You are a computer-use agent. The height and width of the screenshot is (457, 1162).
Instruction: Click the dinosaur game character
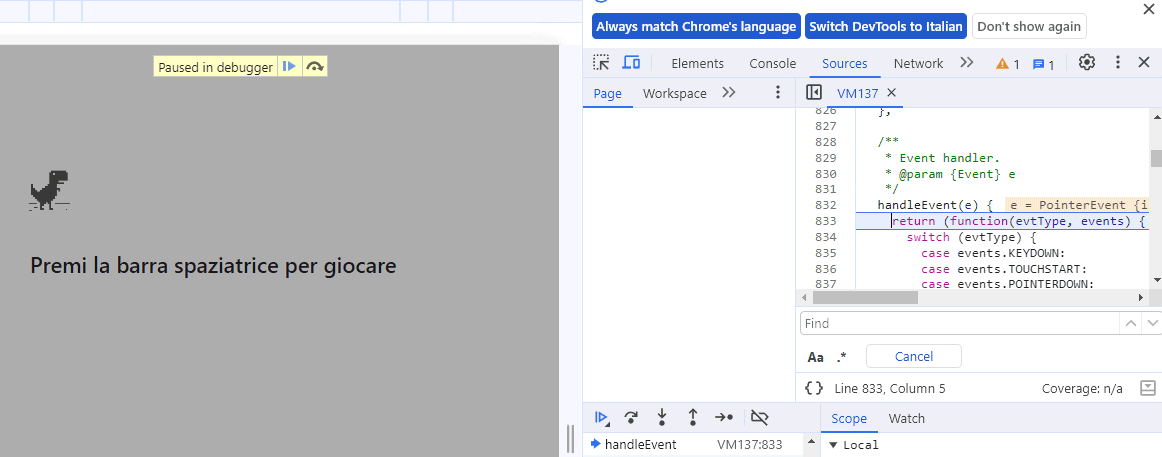point(50,190)
